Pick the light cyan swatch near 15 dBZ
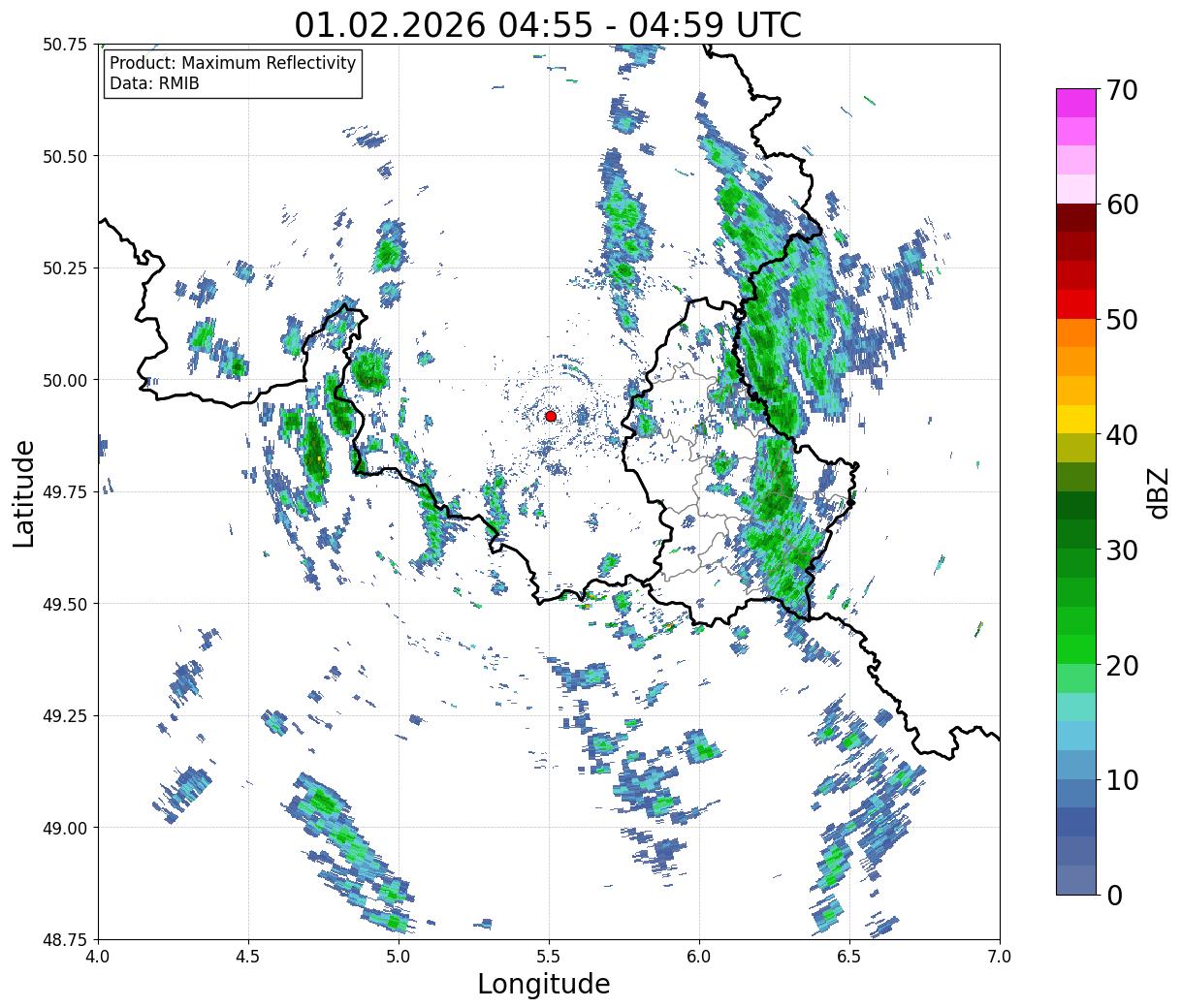This screenshot has height=1008, width=1182. coord(1076,708)
